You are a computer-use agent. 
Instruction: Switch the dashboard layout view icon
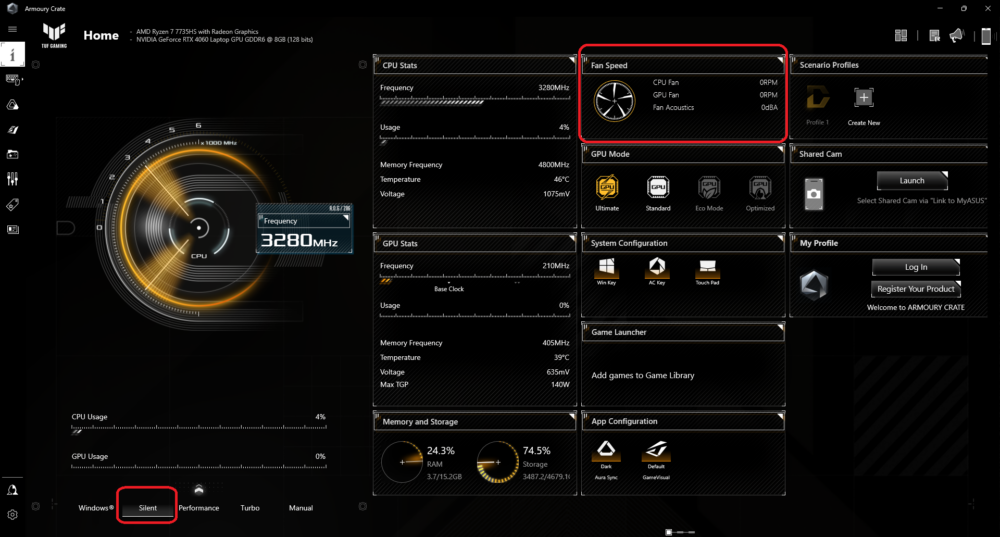coord(901,36)
